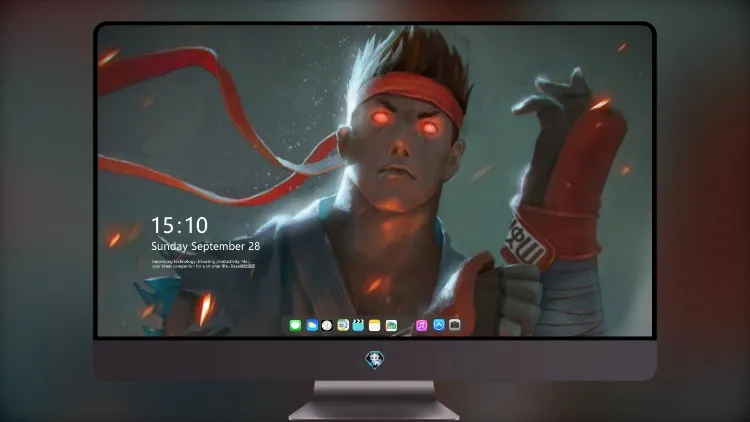
Task: Open the Maps app in the dock
Action: pyautogui.click(x=343, y=325)
